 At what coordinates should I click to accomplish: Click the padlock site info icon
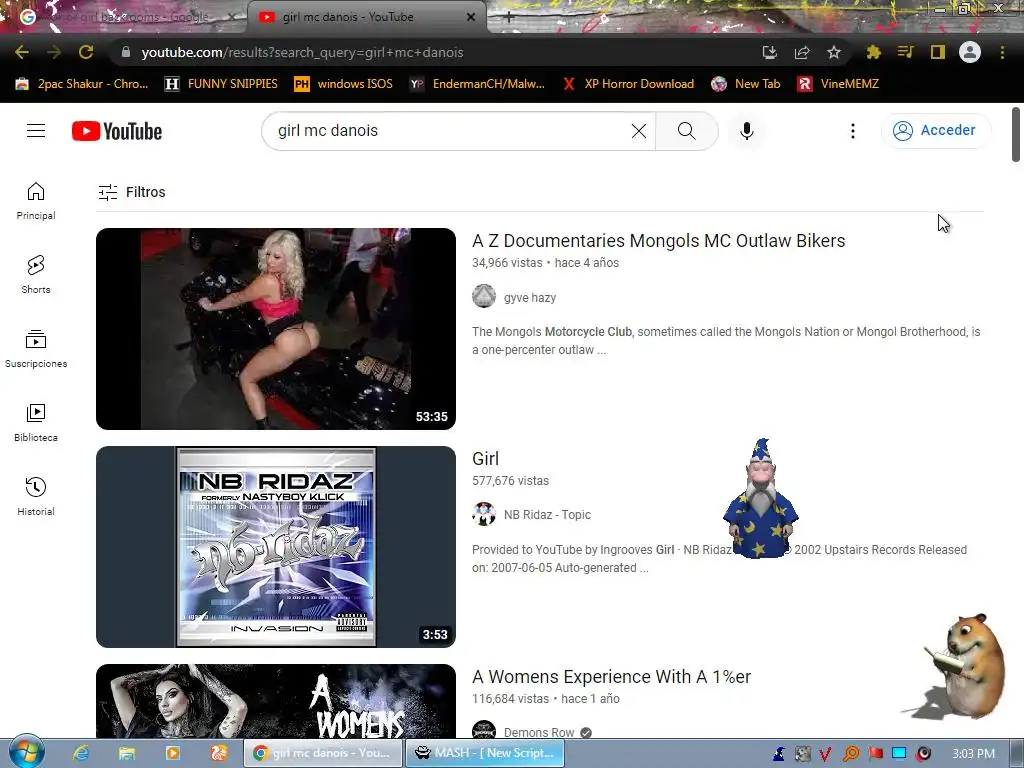[x=126, y=52]
